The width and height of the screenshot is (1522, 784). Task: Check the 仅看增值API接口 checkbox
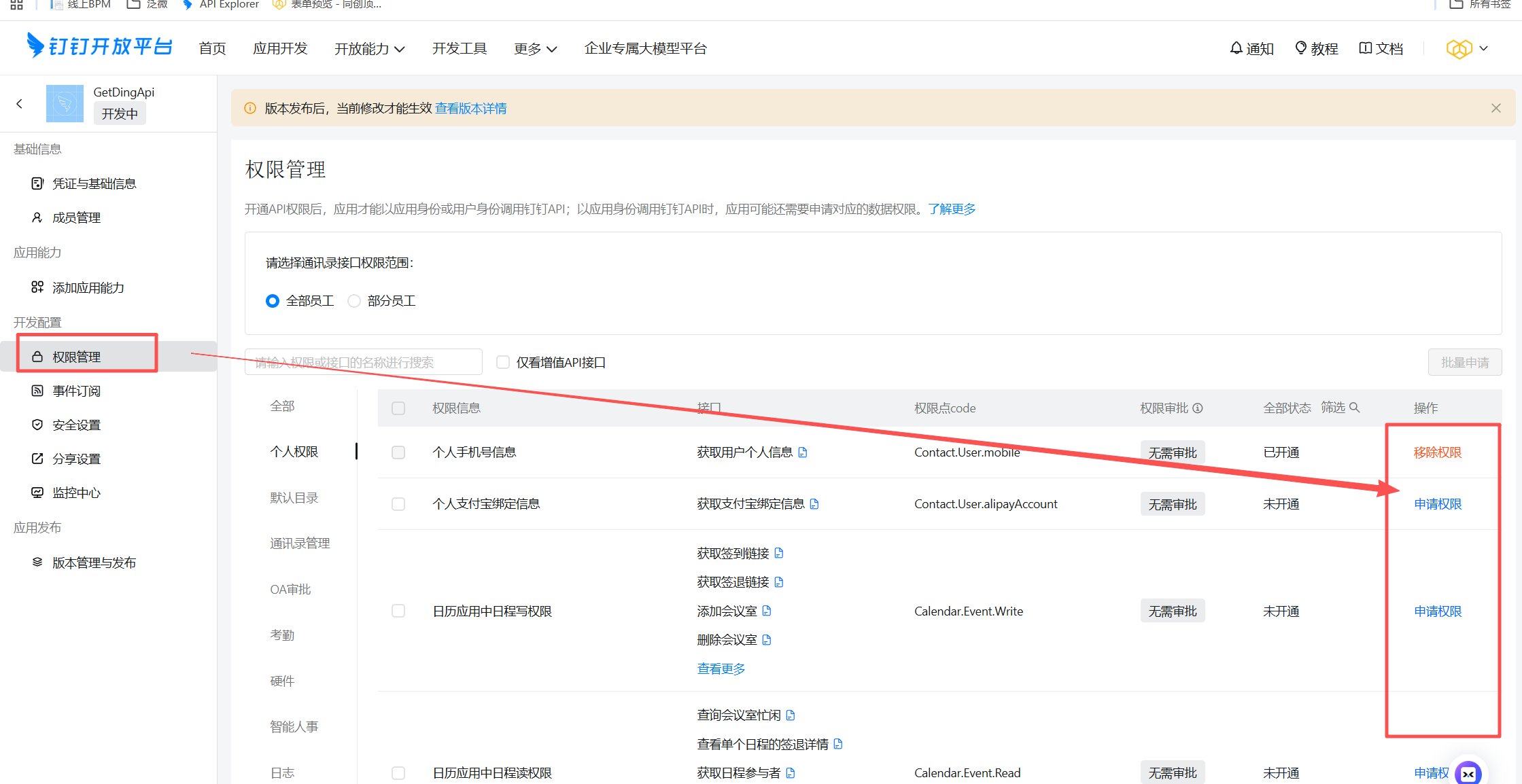(503, 362)
